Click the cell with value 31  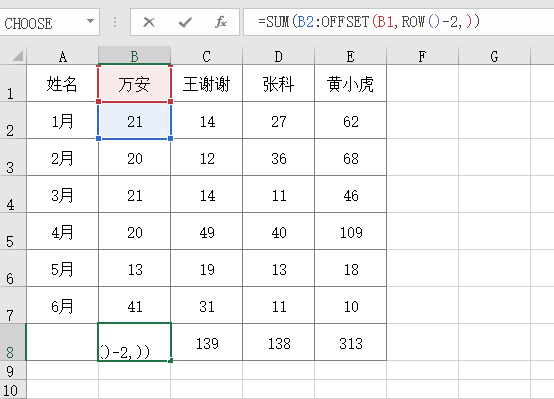pos(207,306)
